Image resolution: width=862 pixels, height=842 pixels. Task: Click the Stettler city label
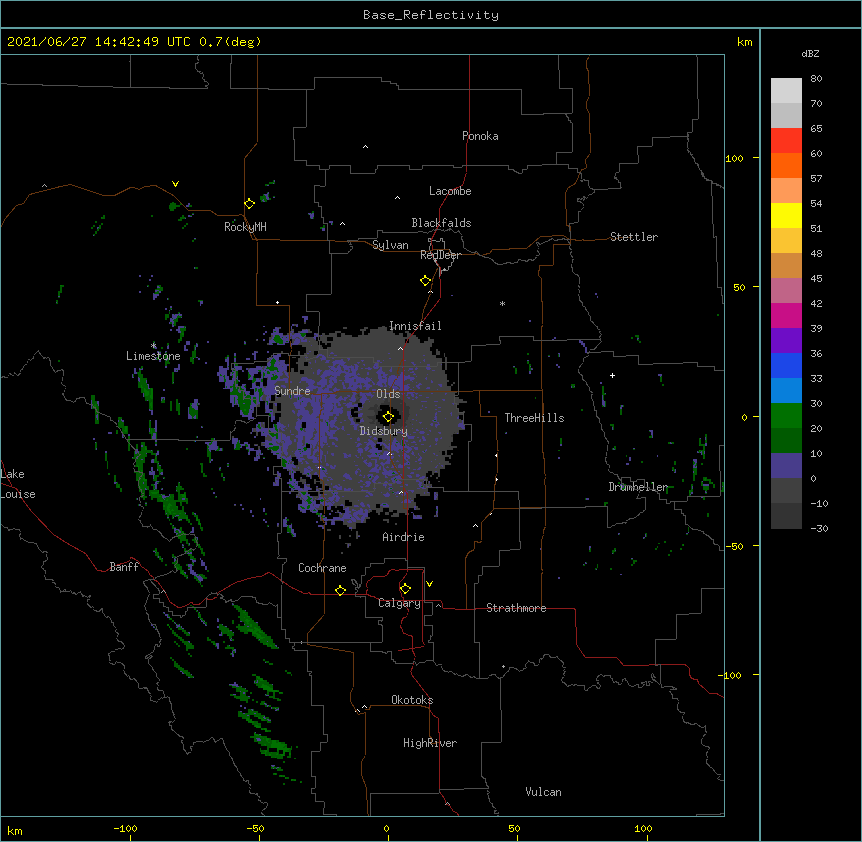tap(634, 237)
